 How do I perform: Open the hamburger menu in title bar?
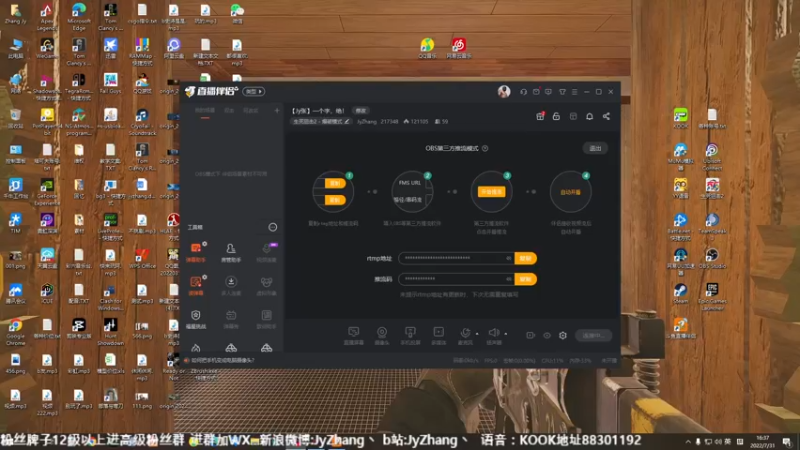pyautogui.click(x=574, y=92)
